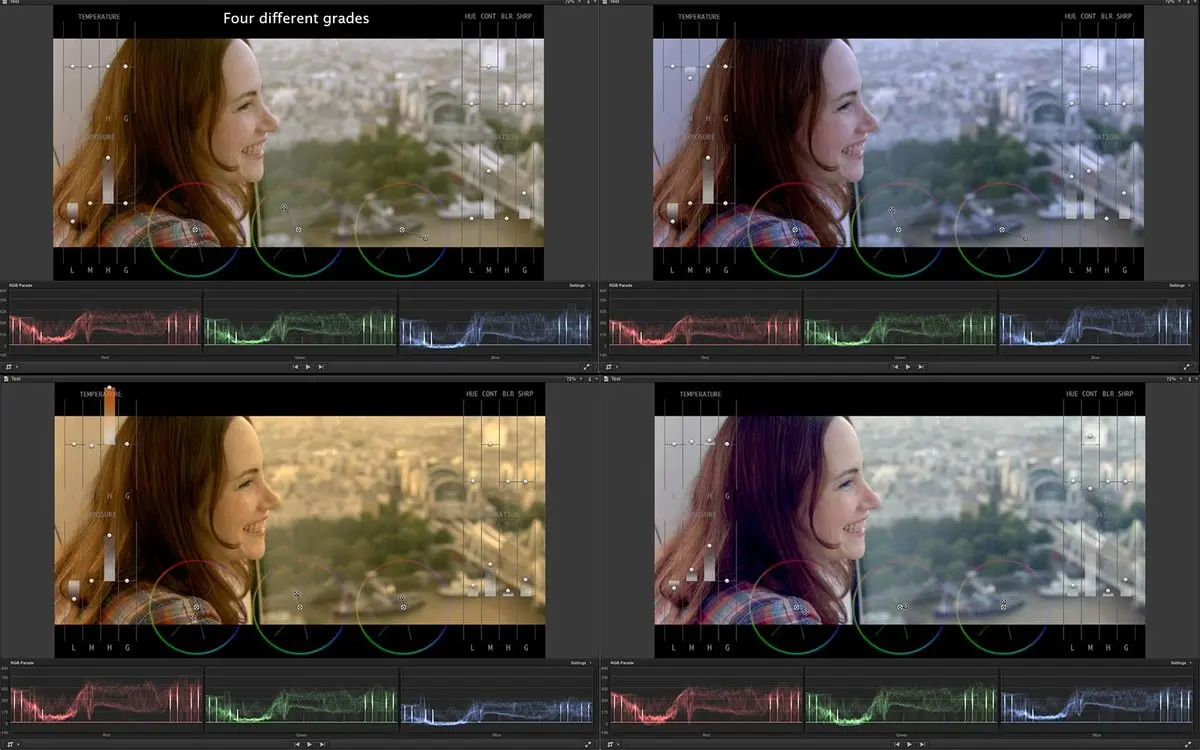Advance one frame in bottom-right viewer
The image size is (1200, 750).
click(920, 744)
